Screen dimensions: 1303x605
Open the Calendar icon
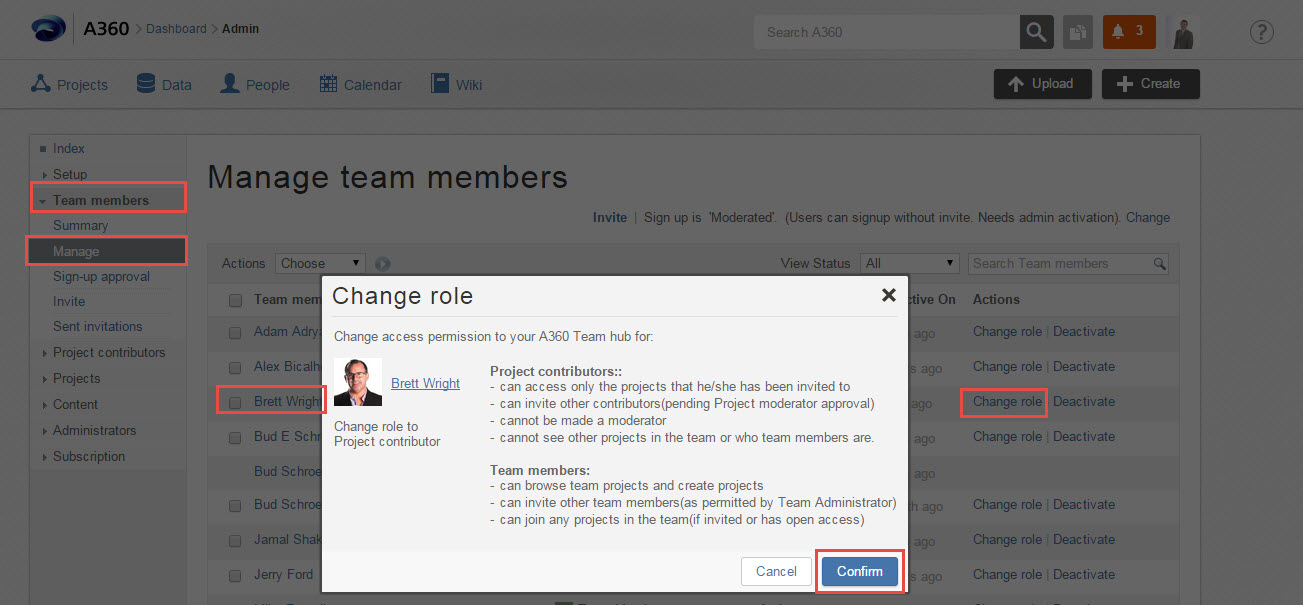(329, 83)
